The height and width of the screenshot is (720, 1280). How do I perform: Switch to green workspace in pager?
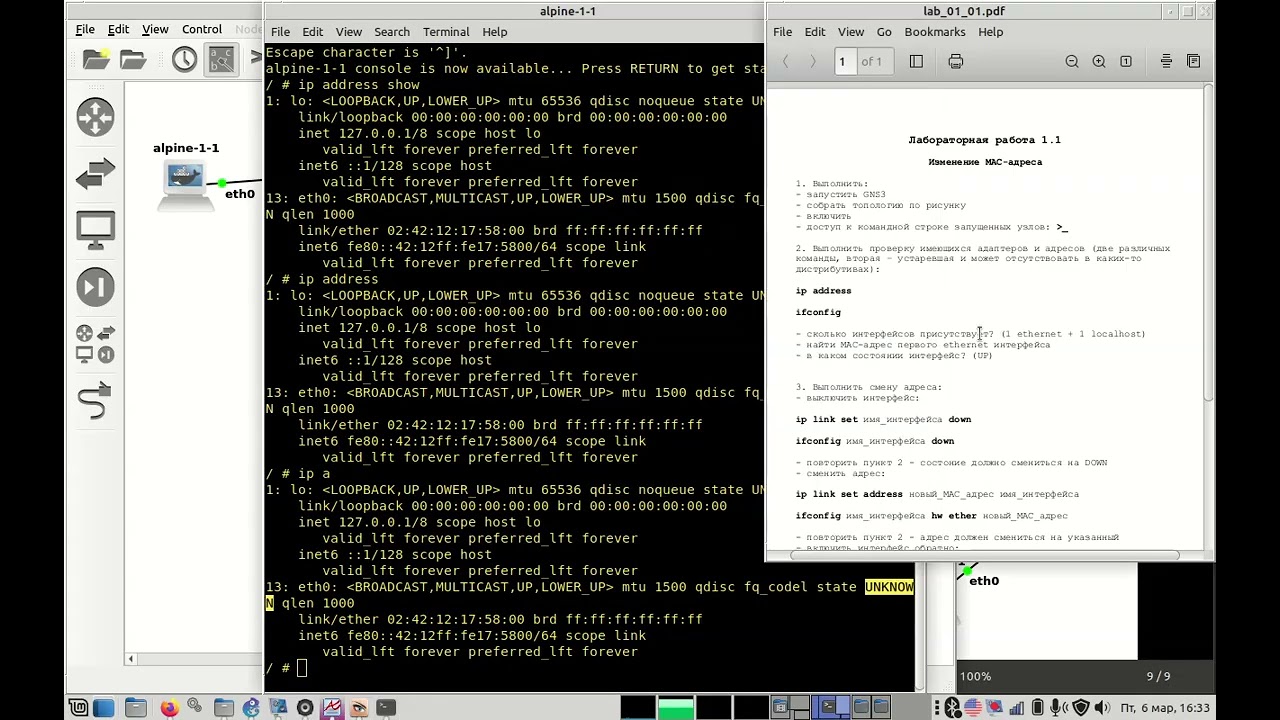pyautogui.click(x=676, y=708)
